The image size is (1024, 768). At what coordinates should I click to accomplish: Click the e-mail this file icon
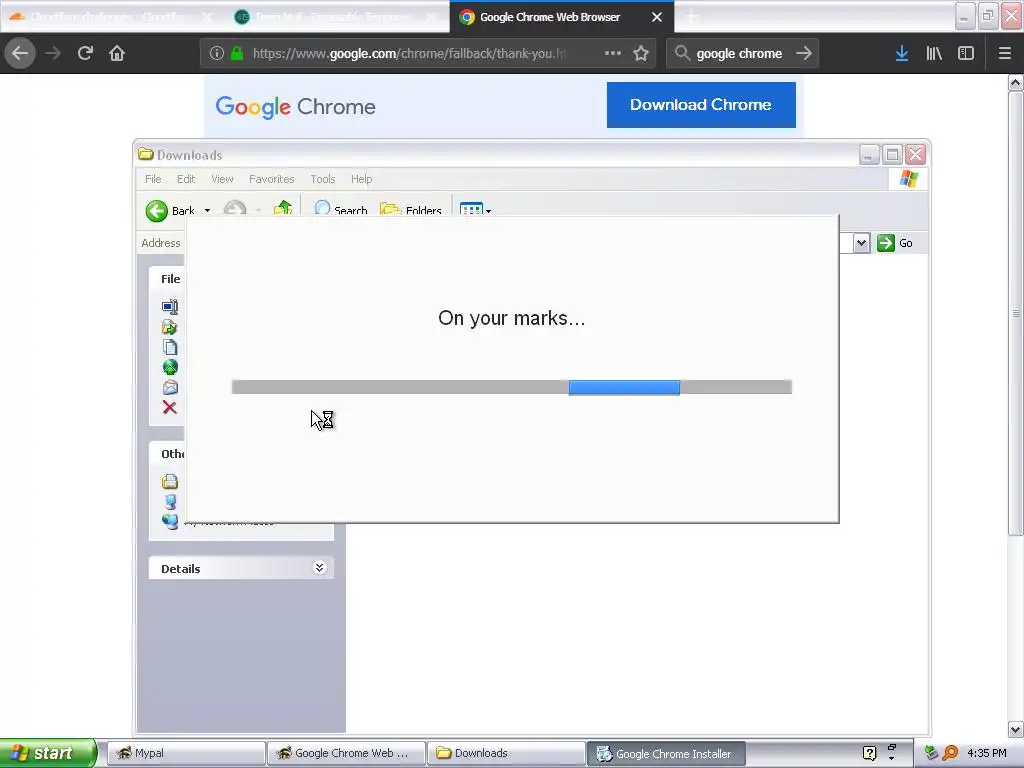[170, 387]
